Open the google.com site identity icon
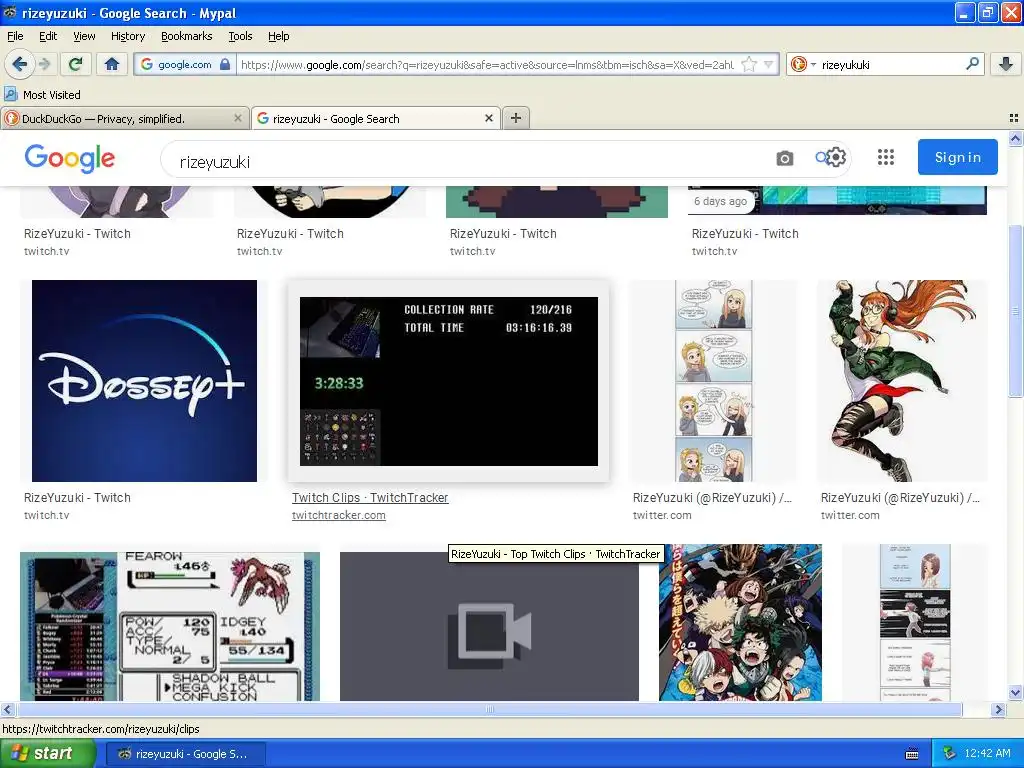The image size is (1024, 768). [x=185, y=65]
